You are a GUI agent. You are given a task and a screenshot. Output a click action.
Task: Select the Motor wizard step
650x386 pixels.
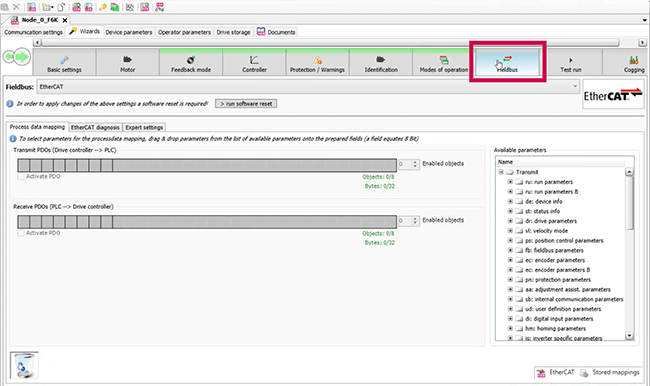point(128,62)
